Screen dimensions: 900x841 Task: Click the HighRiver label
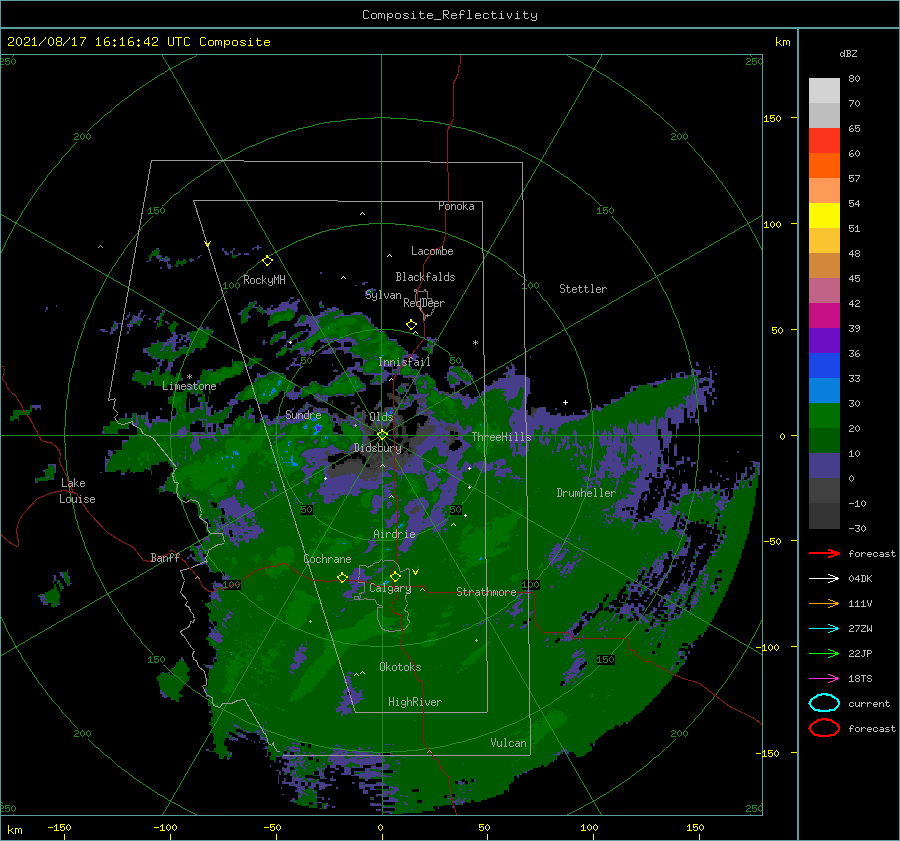click(415, 702)
